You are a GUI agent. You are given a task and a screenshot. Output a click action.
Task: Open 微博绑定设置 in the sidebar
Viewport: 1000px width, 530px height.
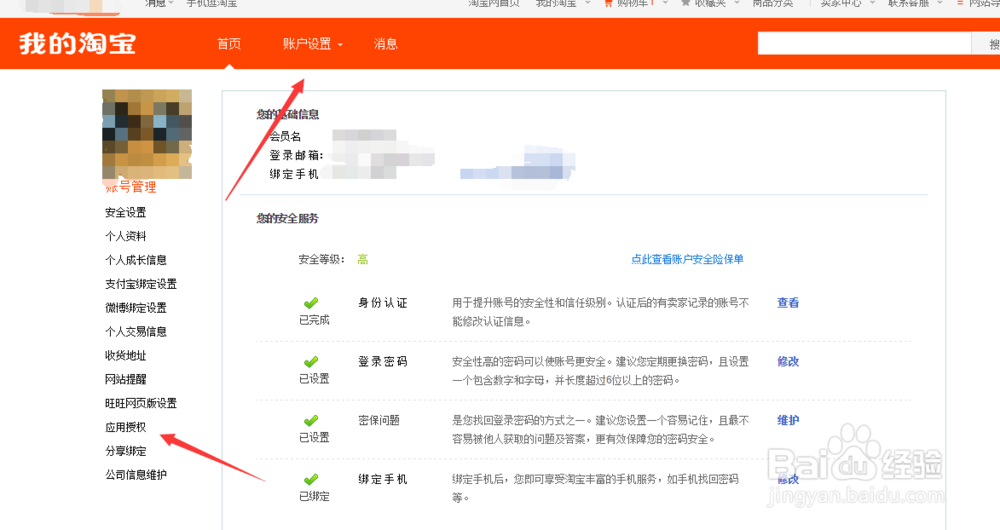point(136,307)
